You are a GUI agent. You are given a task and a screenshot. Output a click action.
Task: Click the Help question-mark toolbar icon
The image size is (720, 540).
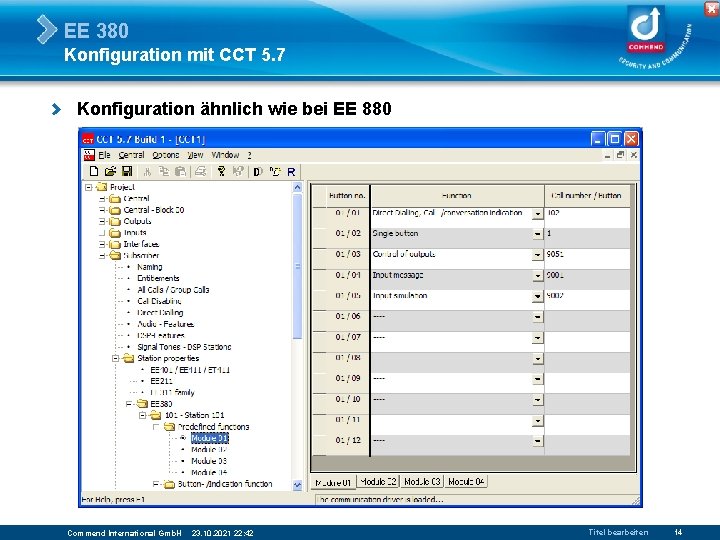click(x=221, y=171)
